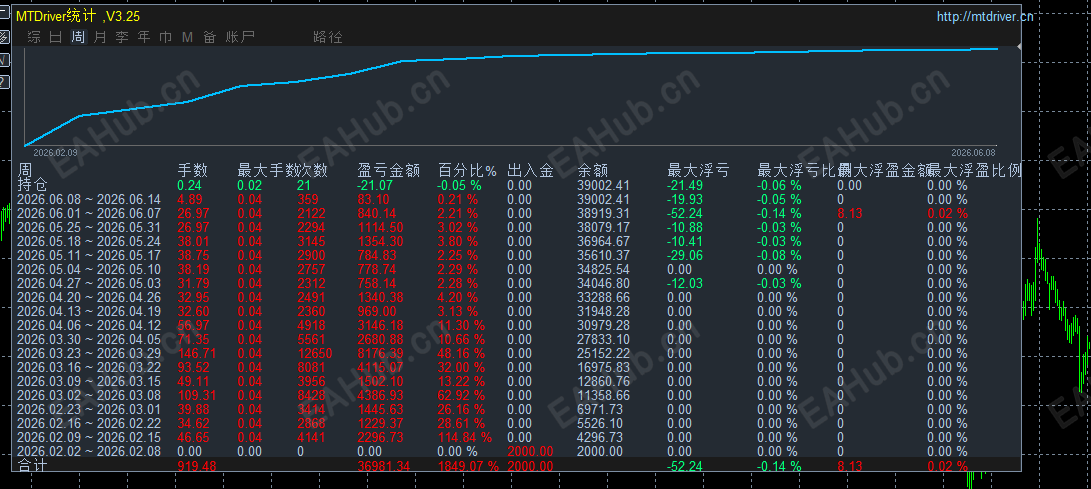Screen dimensions: 1091x489
Task: Click profit value 8176.39
Action: tap(381, 353)
